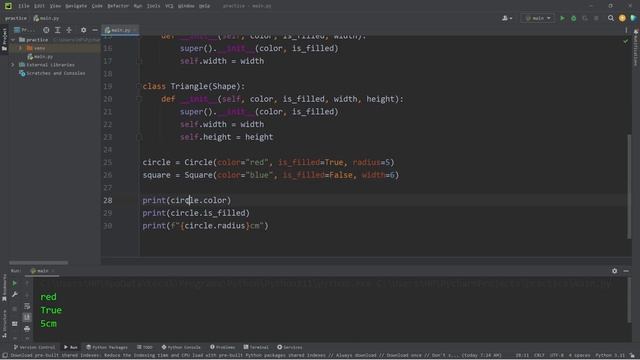
Task: Click CRLF line separator in status bar
Action: (539, 356)
